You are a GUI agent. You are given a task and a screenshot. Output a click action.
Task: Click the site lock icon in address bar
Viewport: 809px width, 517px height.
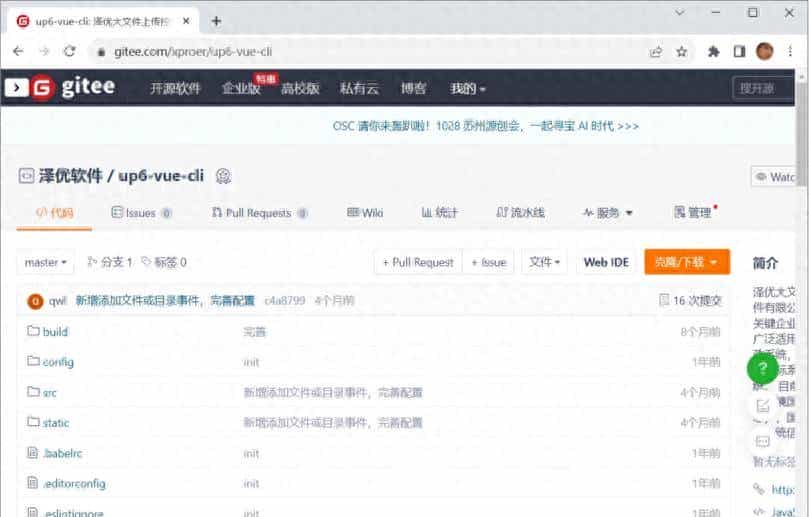(102, 52)
